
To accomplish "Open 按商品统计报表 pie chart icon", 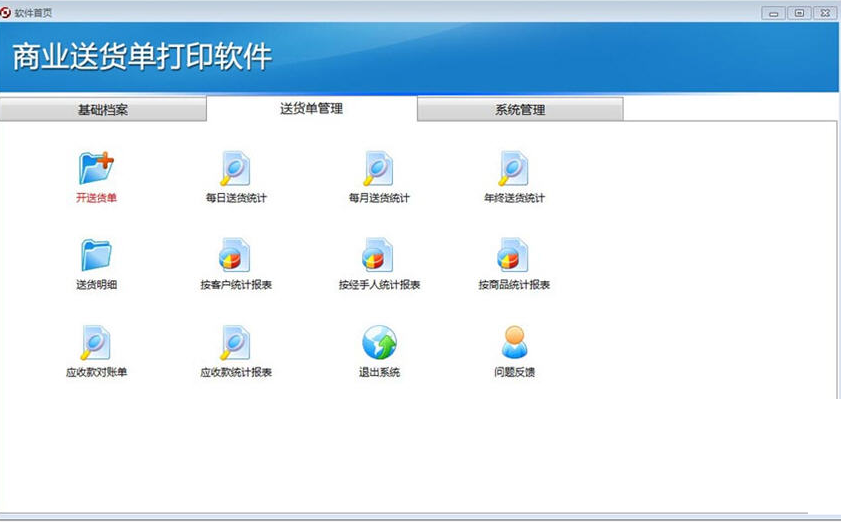I will click(x=513, y=255).
